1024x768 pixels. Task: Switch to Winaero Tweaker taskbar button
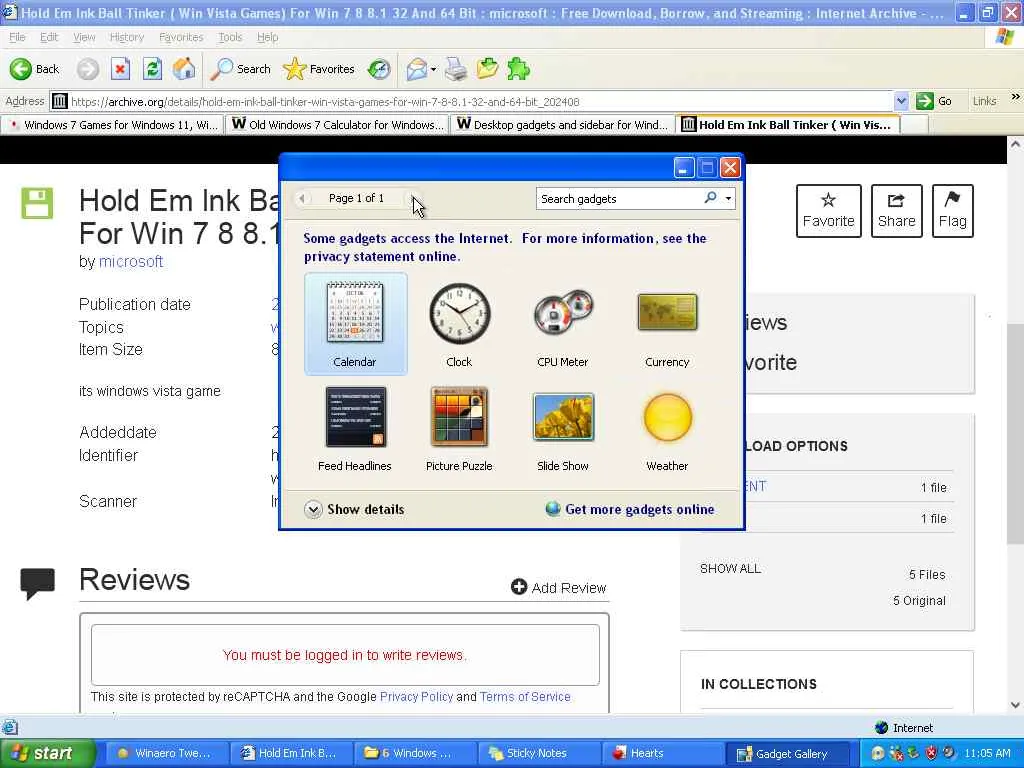tap(166, 753)
